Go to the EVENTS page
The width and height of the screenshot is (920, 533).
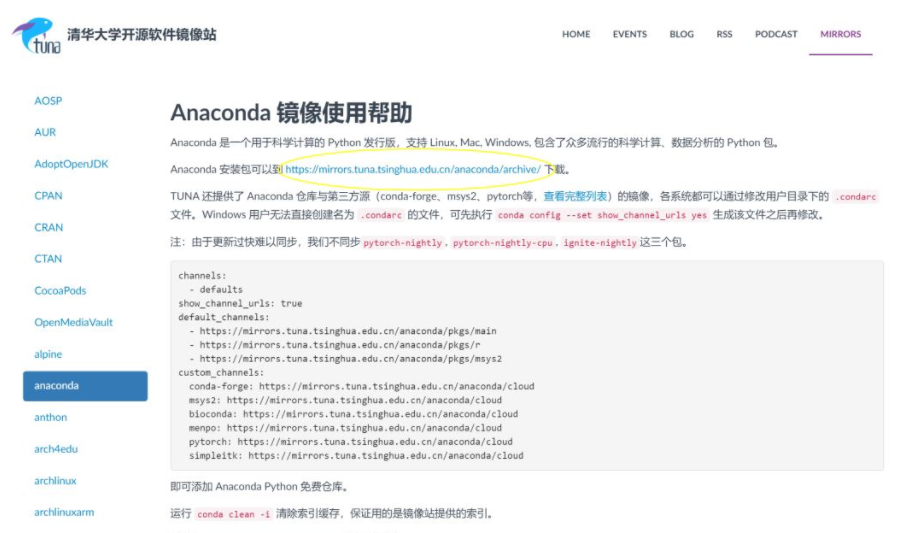pyautogui.click(x=629, y=34)
